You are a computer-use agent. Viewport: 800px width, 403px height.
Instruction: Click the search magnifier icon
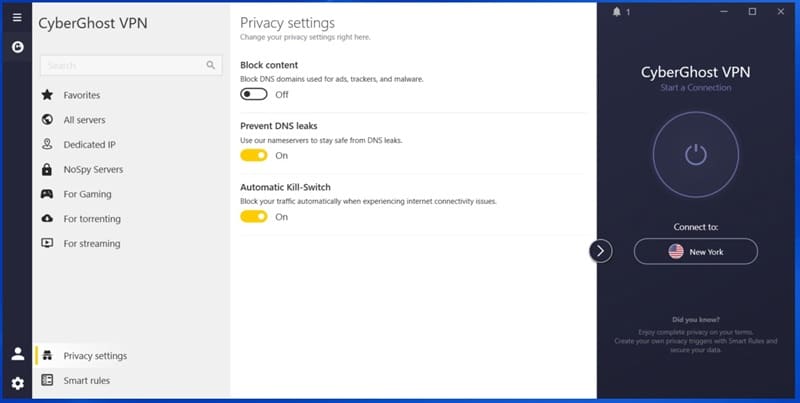[x=211, y=65]
